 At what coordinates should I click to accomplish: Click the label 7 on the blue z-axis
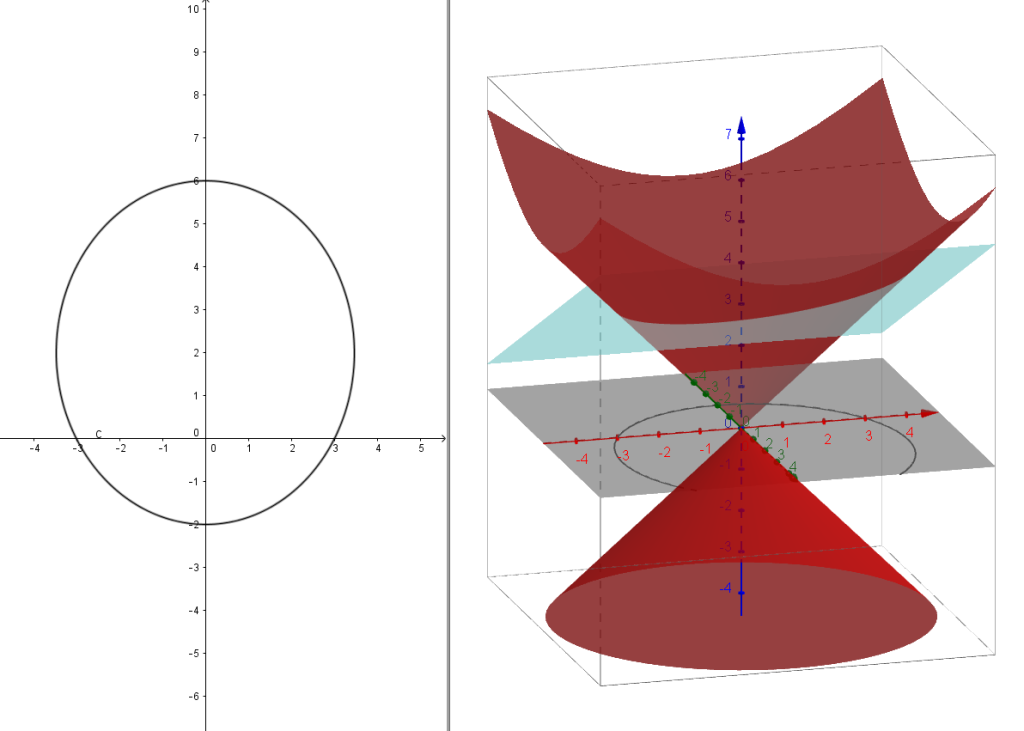click(729, 134)
